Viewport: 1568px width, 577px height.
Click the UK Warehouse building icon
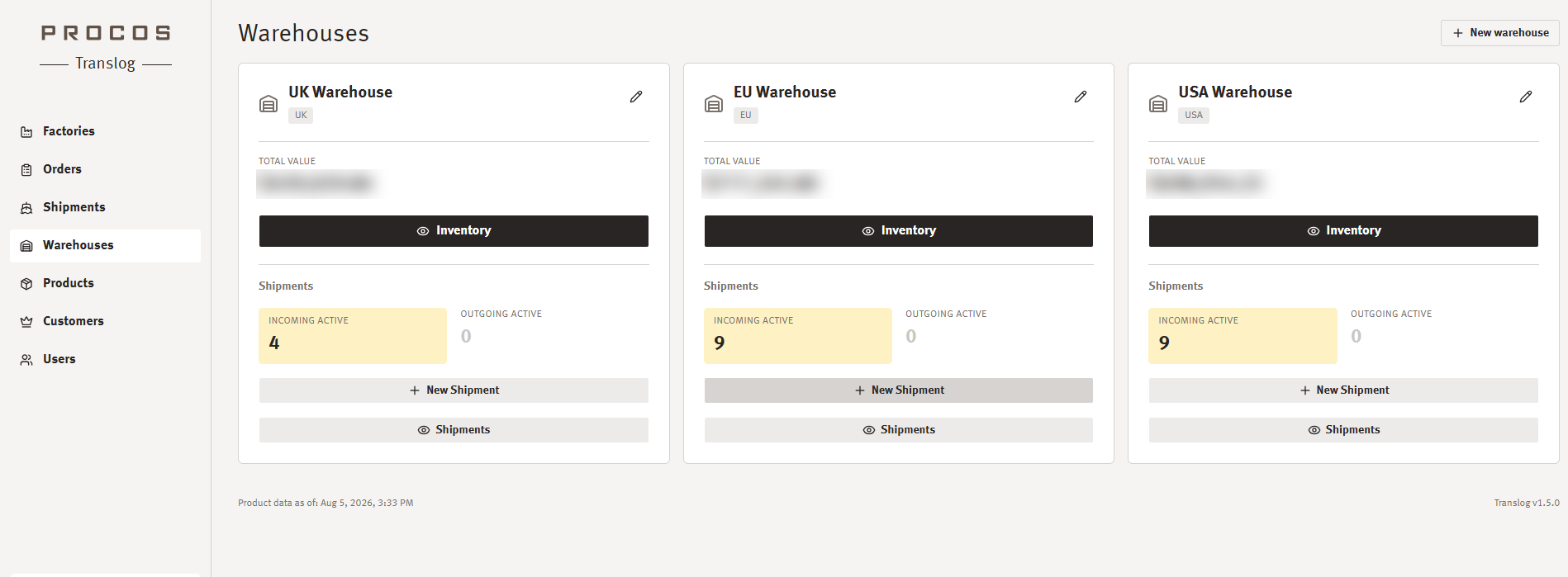click(268, 104)
